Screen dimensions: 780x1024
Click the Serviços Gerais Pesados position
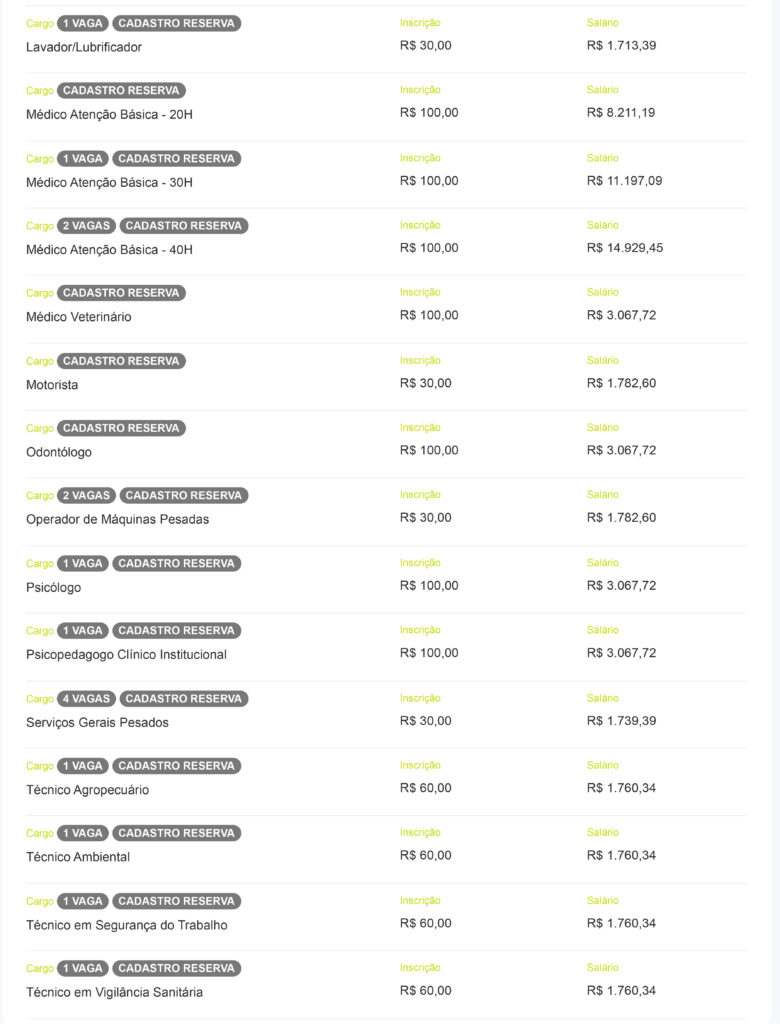tap(97, 722)
